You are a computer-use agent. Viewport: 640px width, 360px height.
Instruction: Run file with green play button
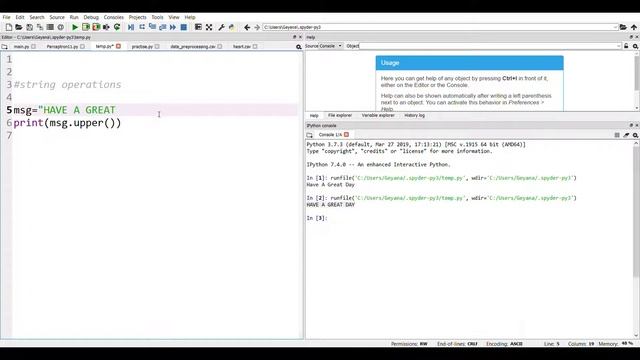(x=75, y=27)
